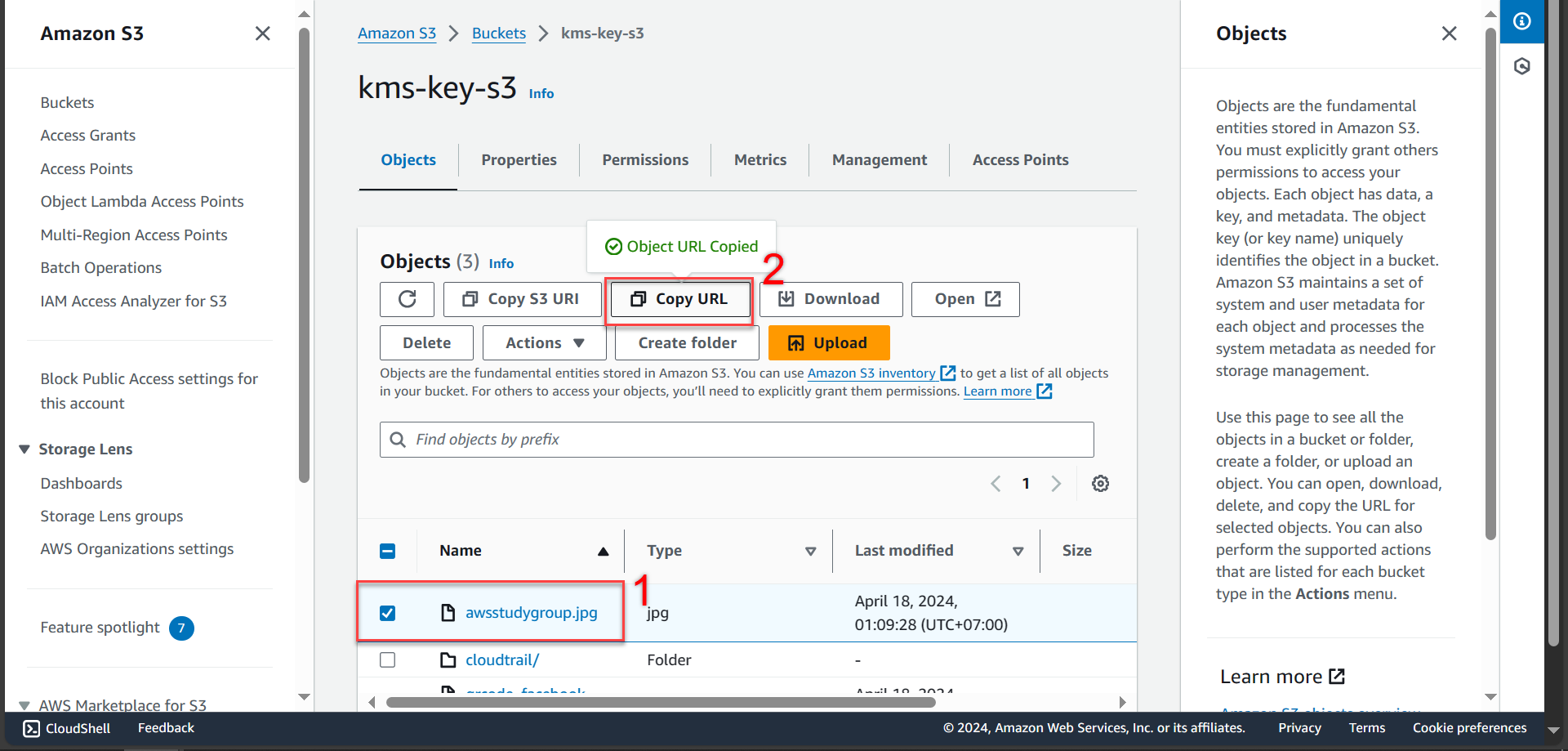Click the Find objects by prefix field
1568x751 pixels.
[737, 440]
